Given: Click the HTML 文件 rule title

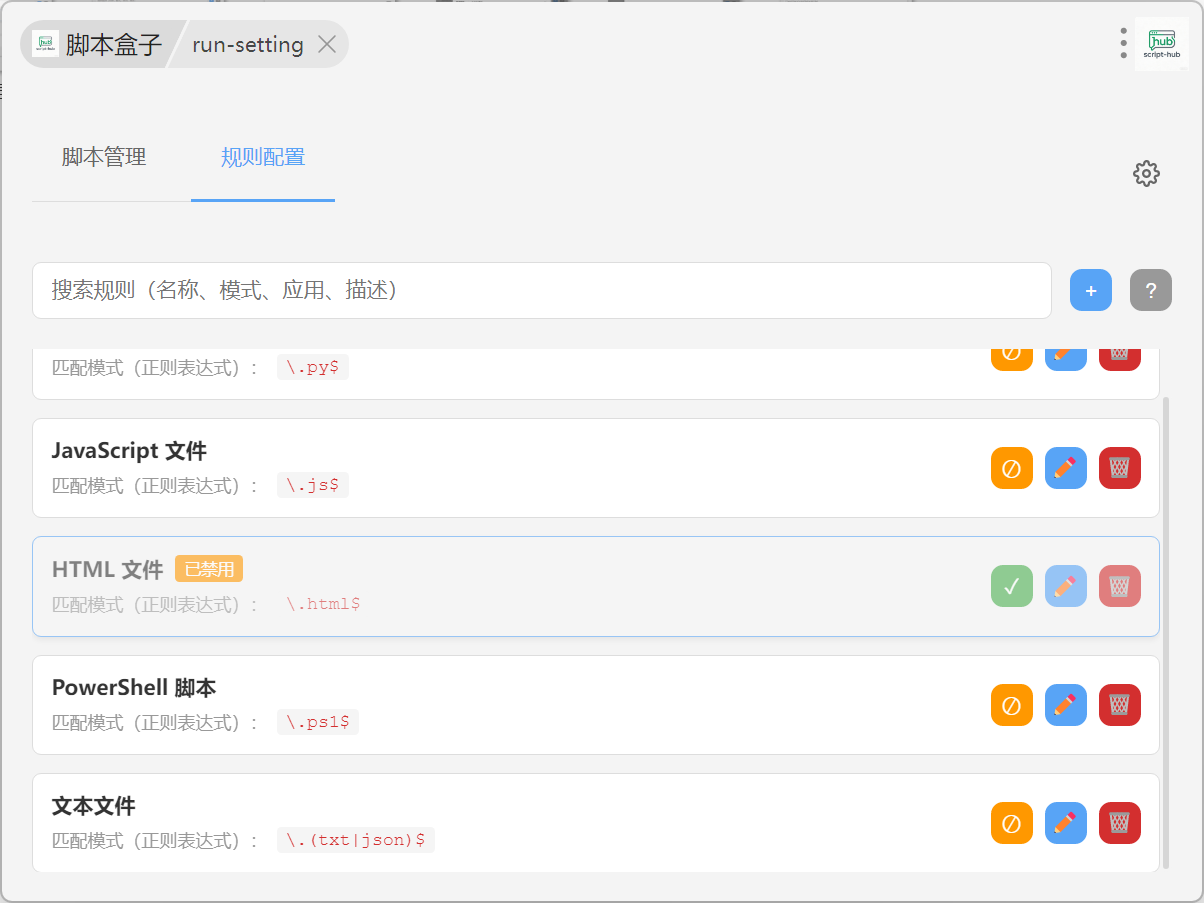Looking at the screenshot, I should pos(107,570).
